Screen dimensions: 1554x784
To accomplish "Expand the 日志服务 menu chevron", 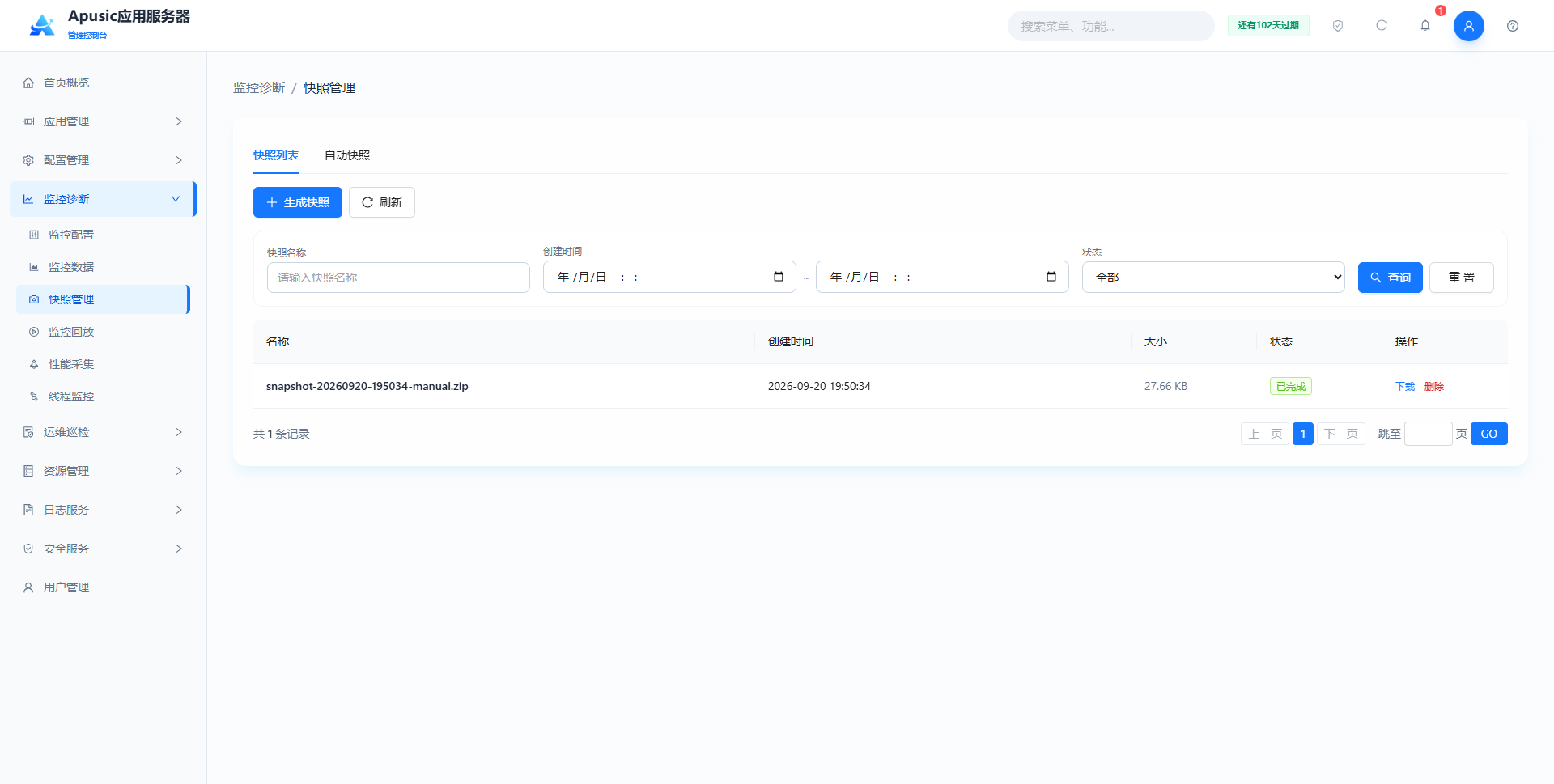I will click(x=179, y=510).
